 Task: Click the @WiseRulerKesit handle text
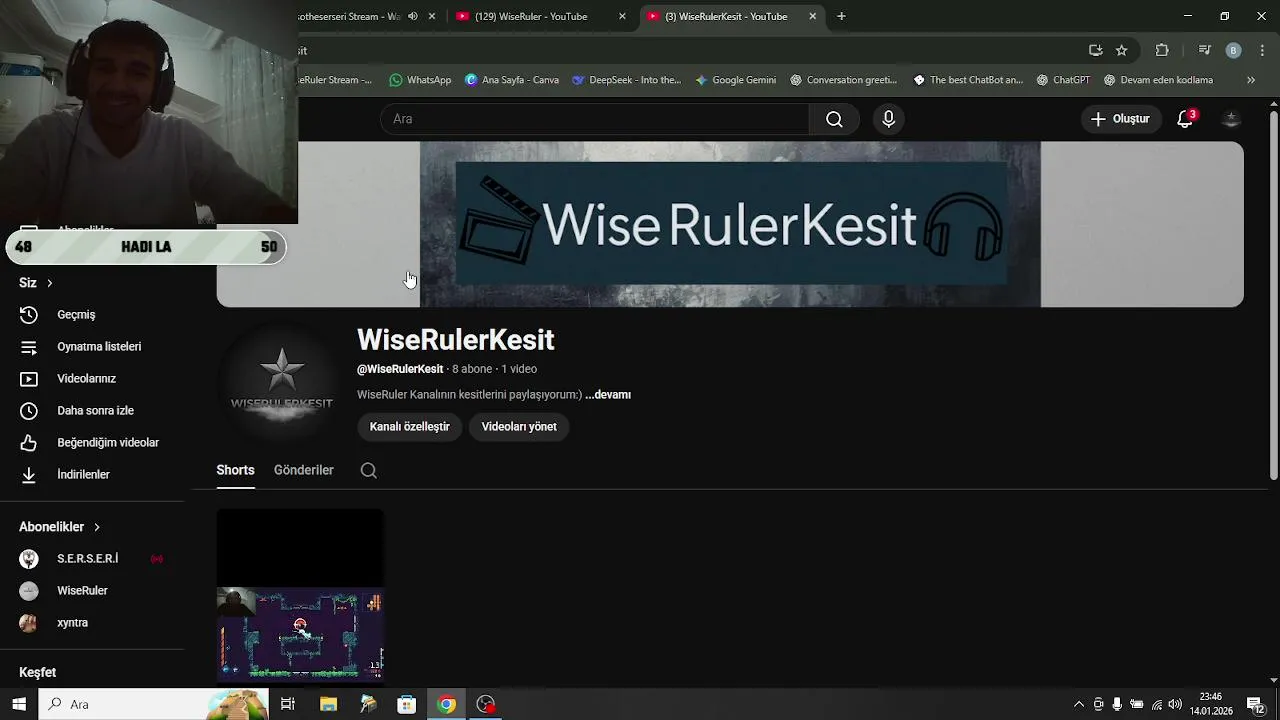[x=400, y=369]
